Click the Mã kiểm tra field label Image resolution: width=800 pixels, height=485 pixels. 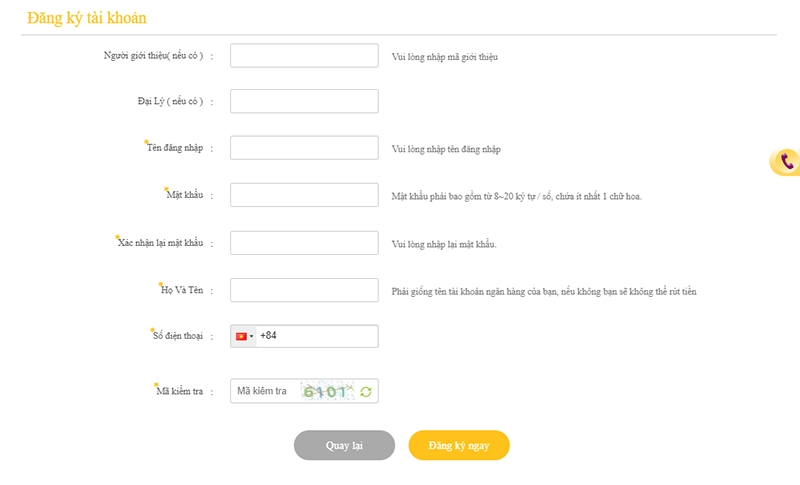pyautogui.click(x=180, y=392)
